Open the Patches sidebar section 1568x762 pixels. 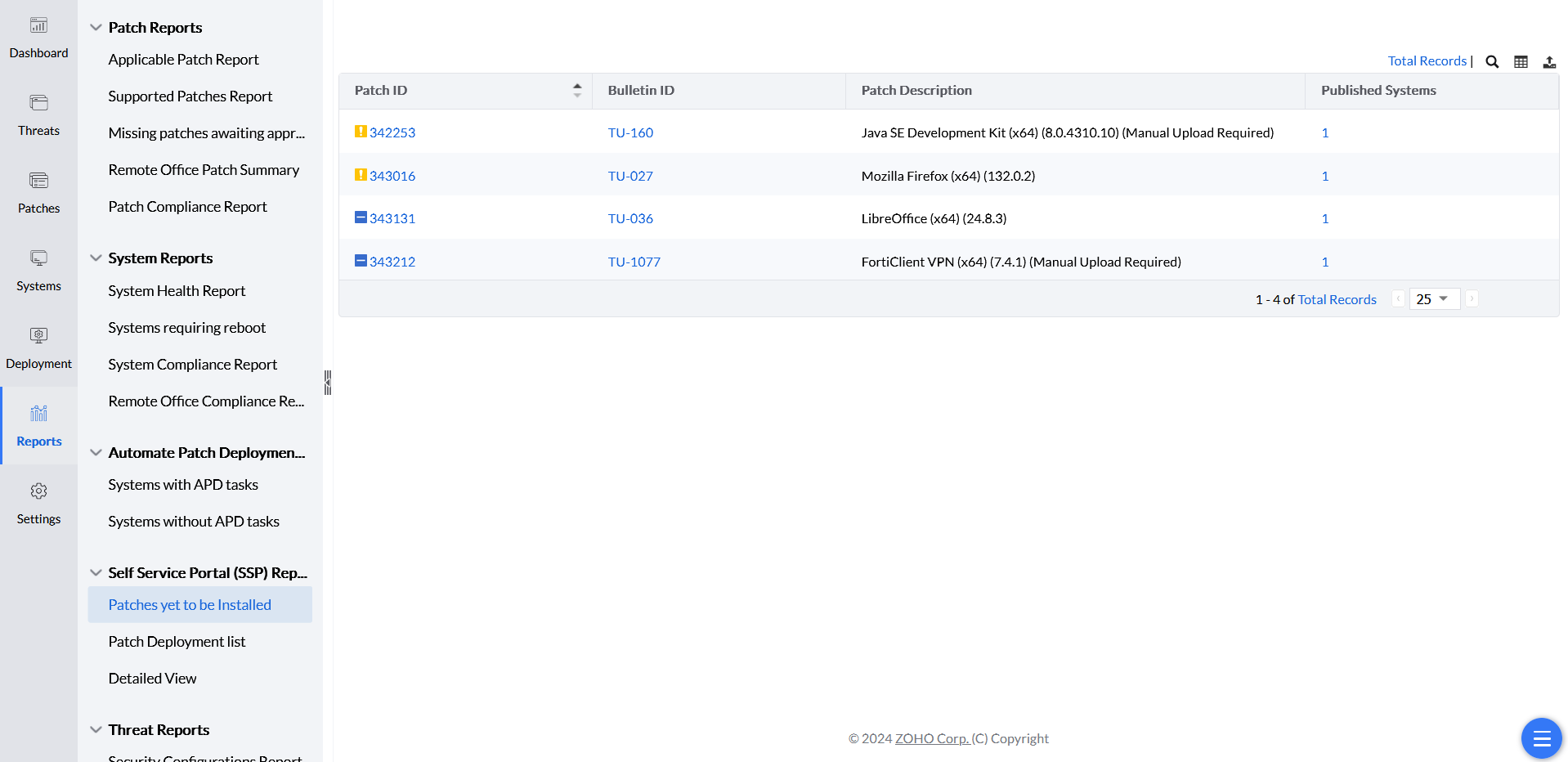tap(38, 194)
